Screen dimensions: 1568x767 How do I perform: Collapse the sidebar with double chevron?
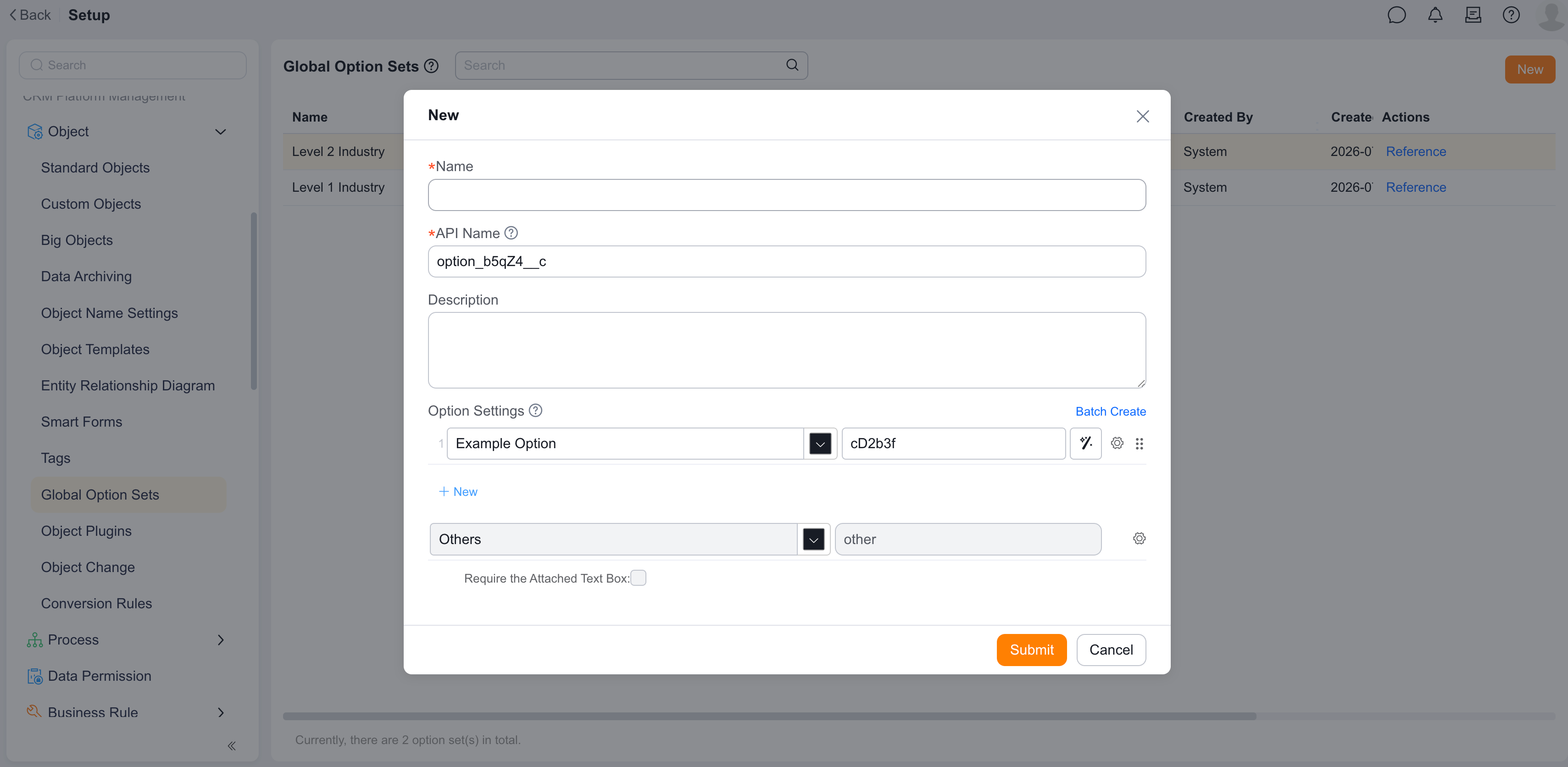(x=232, y=746)
